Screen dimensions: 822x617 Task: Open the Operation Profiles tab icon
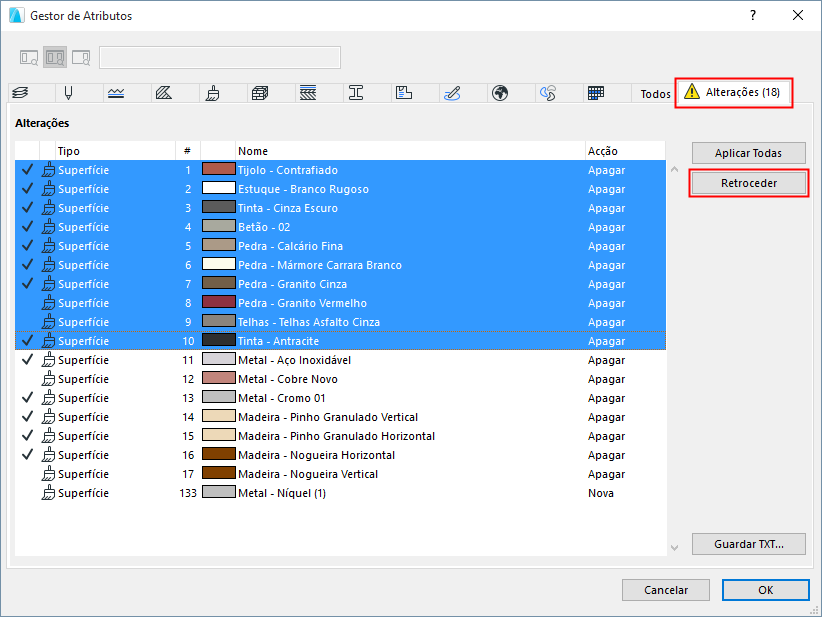click(548, 93)
